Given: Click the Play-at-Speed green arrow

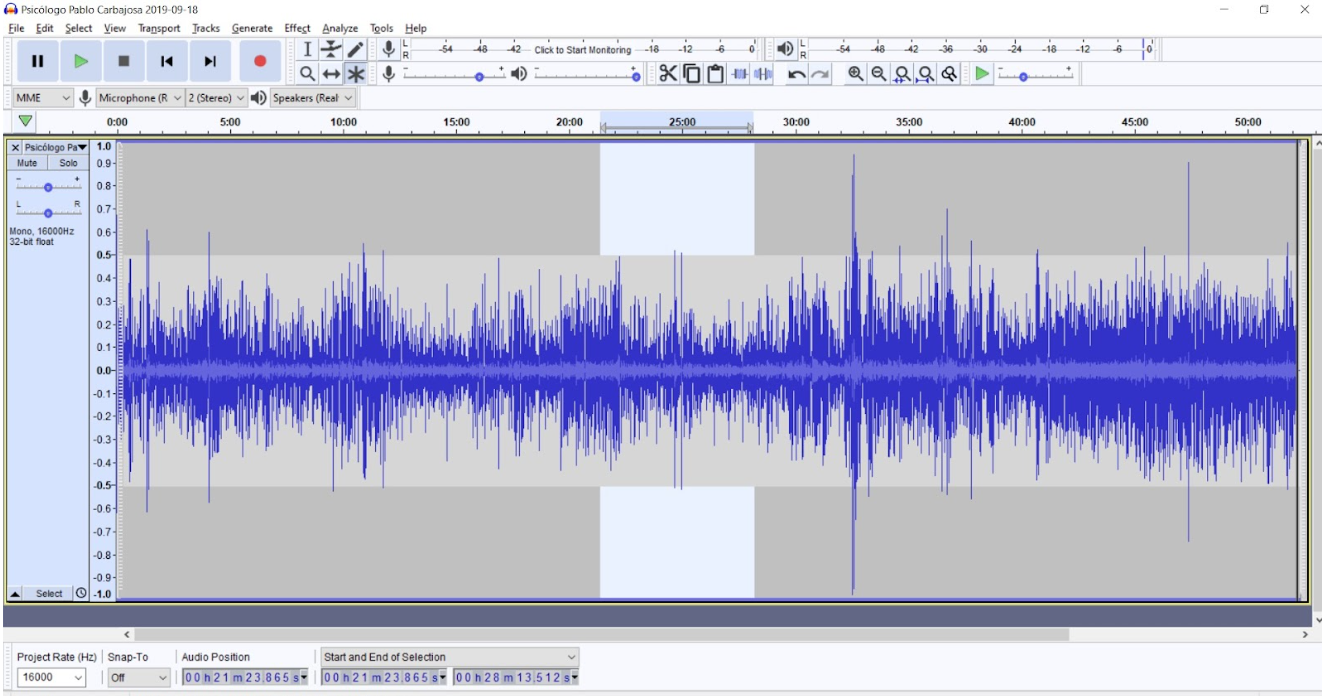Looking at the screenshot, I should click(x=983, y=73).
